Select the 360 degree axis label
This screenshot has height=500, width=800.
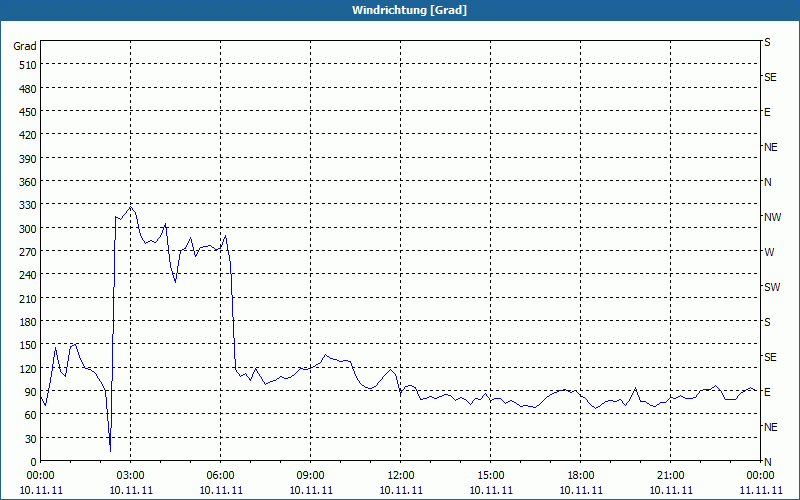(25, 181)
